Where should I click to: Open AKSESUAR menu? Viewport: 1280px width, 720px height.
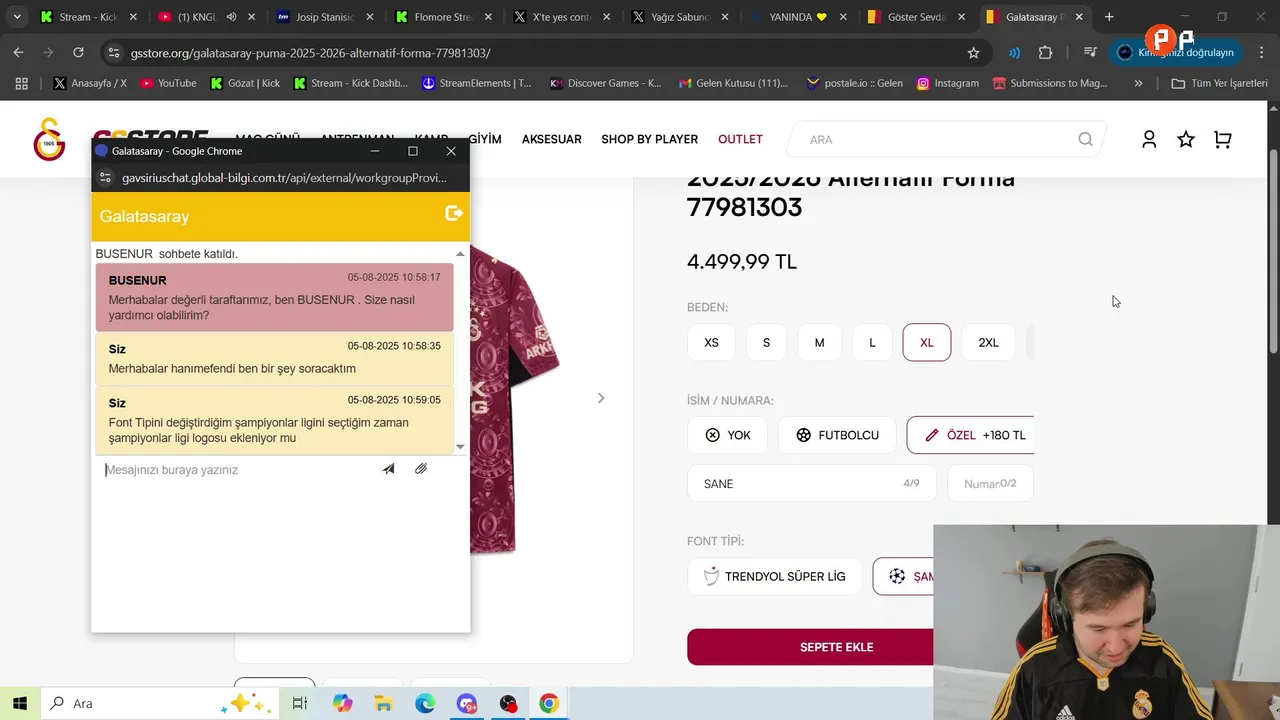(551, 139)
